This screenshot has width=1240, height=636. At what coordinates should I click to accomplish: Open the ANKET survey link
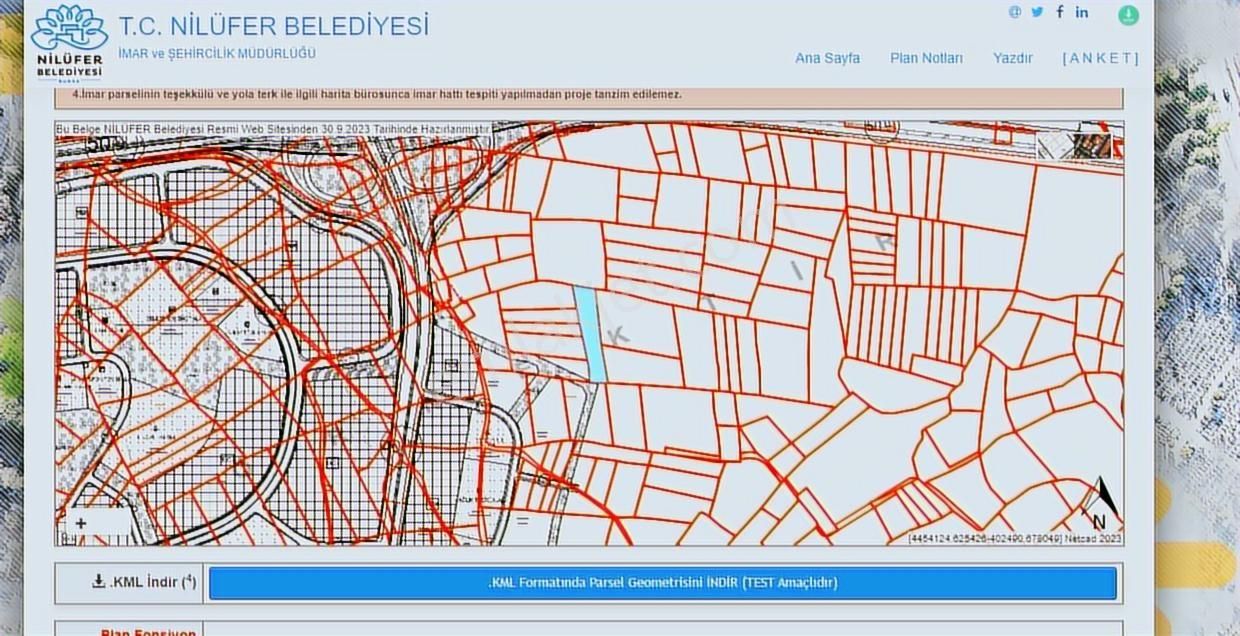(x=1100, y=58)
